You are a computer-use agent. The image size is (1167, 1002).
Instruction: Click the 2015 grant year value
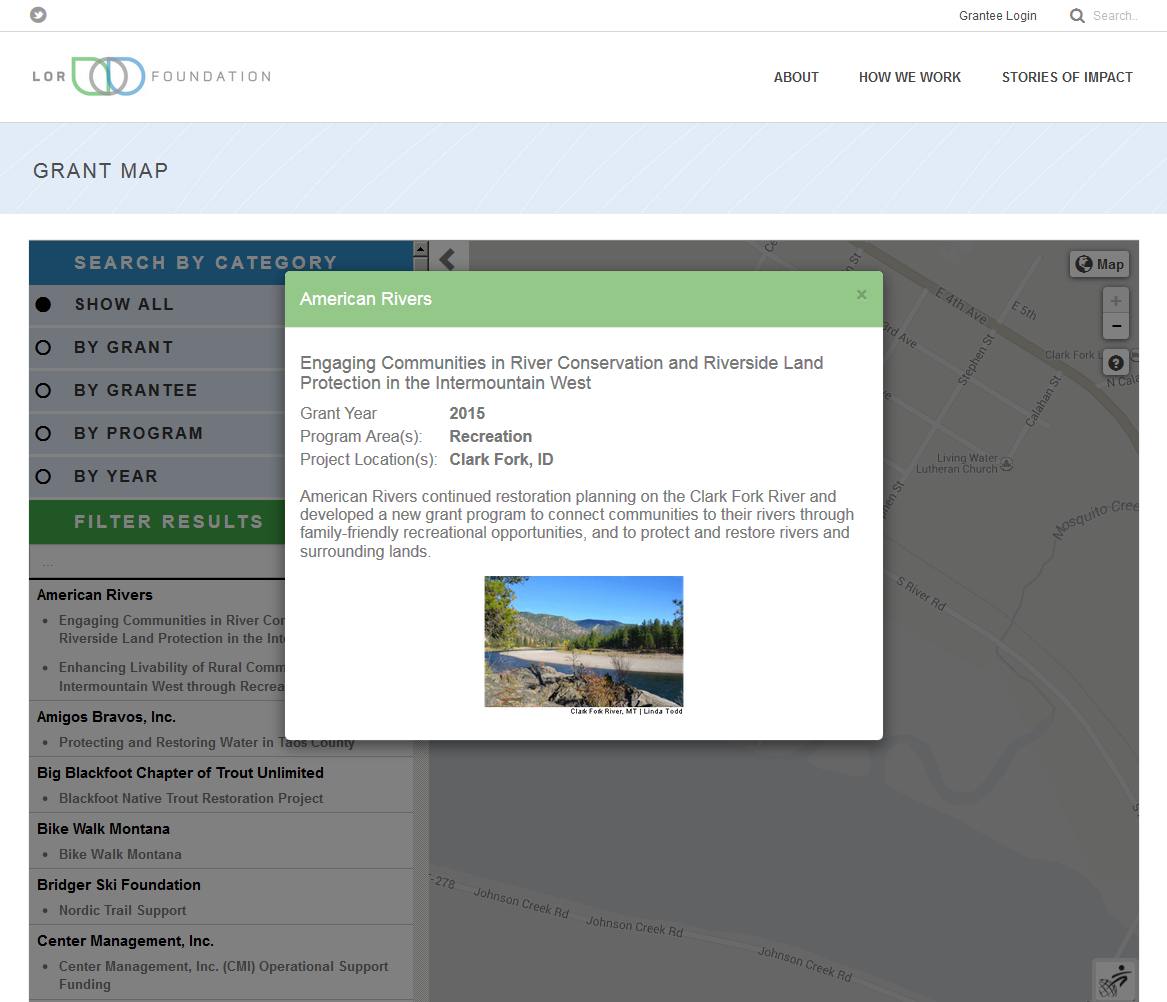click(467, 413)
